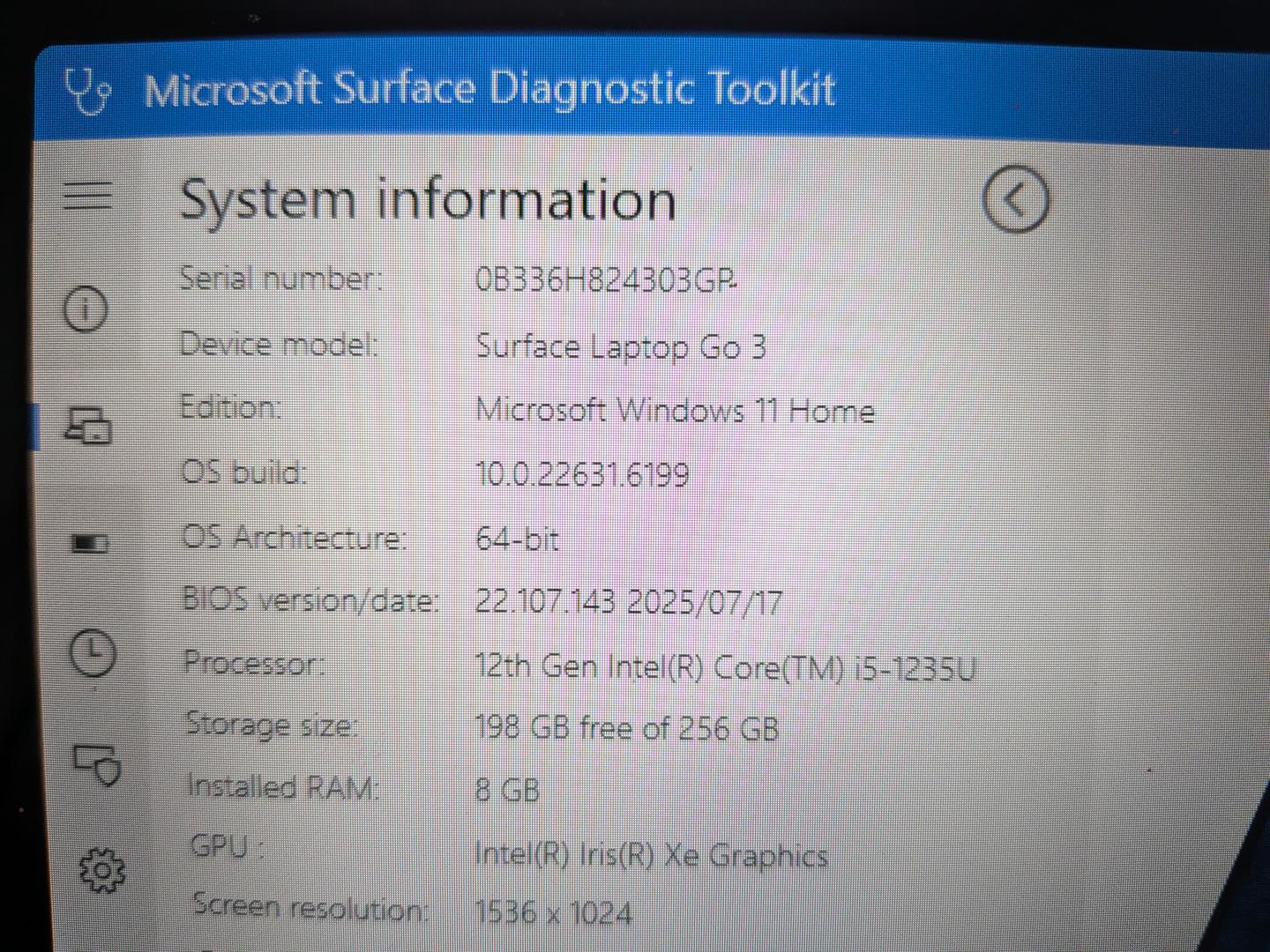
Task: Click the 198 GB free of 256 GB text
Action: click(627, 728)
